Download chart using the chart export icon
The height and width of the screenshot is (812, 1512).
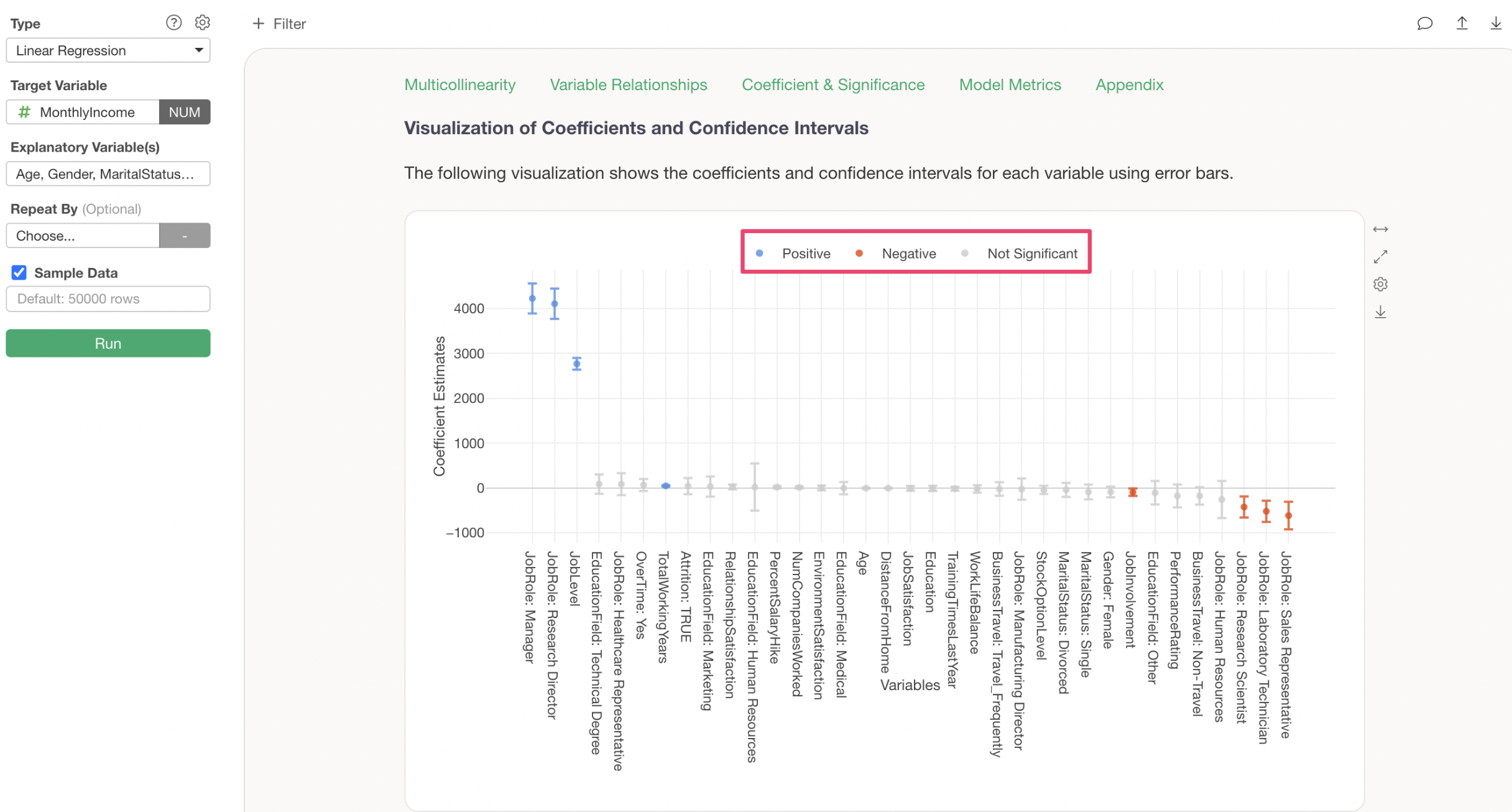1380,312
